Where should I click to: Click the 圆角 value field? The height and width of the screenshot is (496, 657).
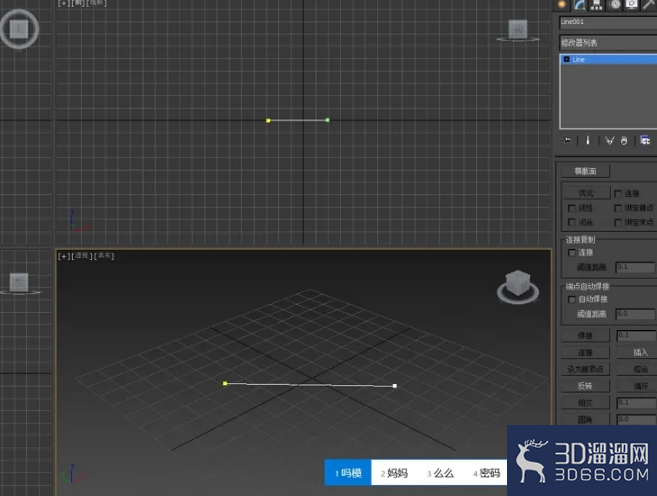point(636,419)
